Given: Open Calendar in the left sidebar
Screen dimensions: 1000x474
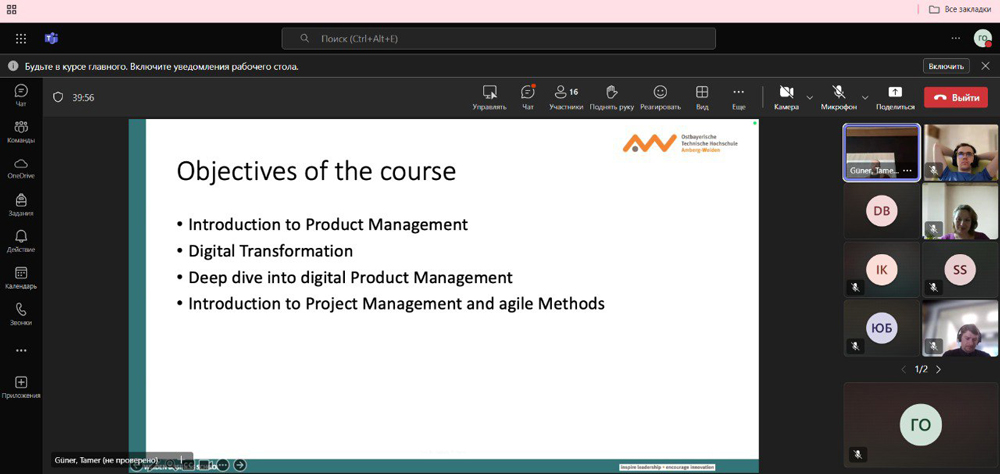Looking at the screenshot, I should (21, 277).
